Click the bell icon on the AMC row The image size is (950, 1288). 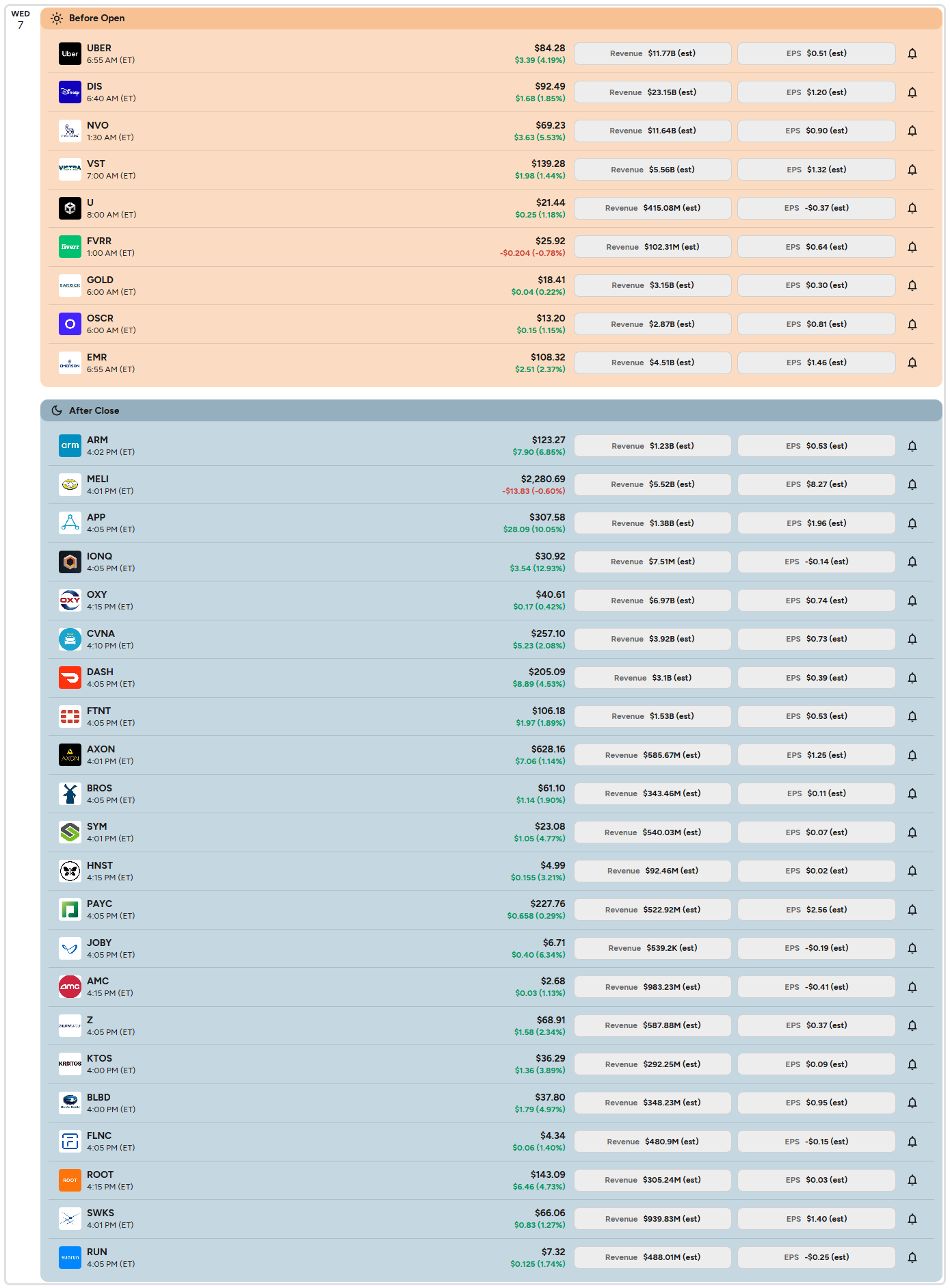[x=912, y=987]
